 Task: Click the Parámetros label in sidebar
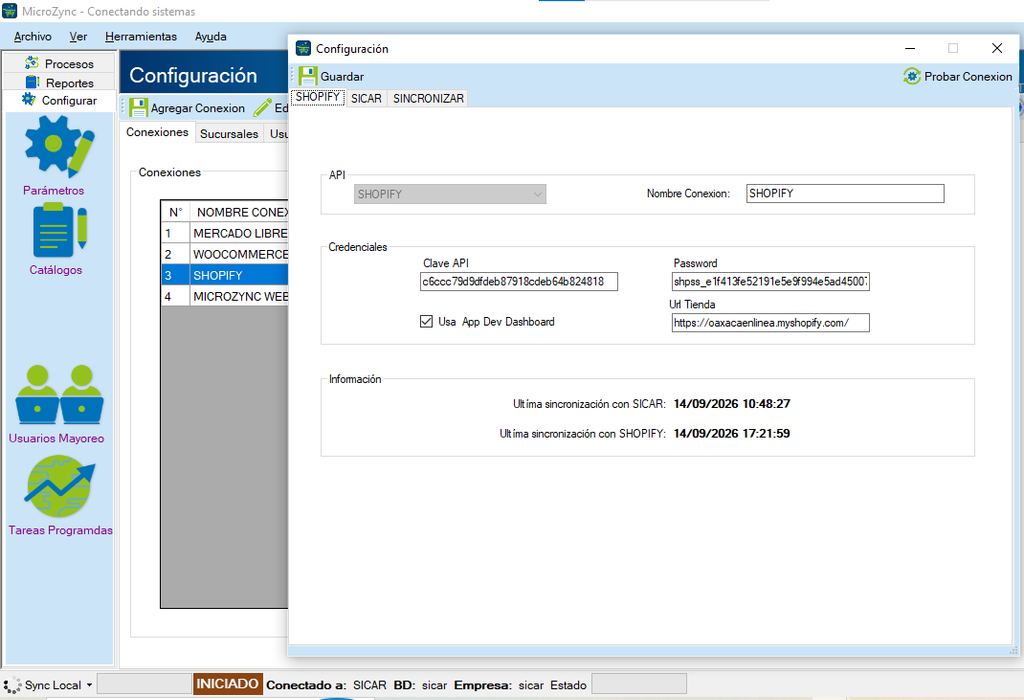click(x=54, y=190)
